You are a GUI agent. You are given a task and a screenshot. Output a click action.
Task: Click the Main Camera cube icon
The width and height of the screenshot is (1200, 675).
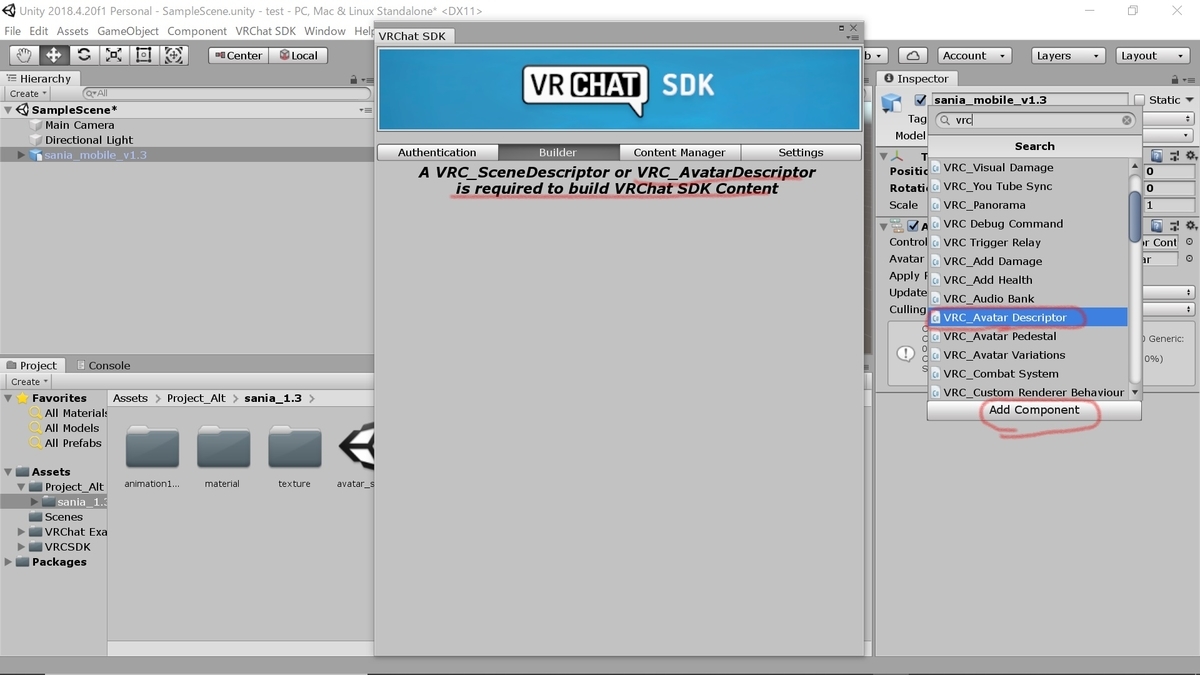click(x=36, y=125)
